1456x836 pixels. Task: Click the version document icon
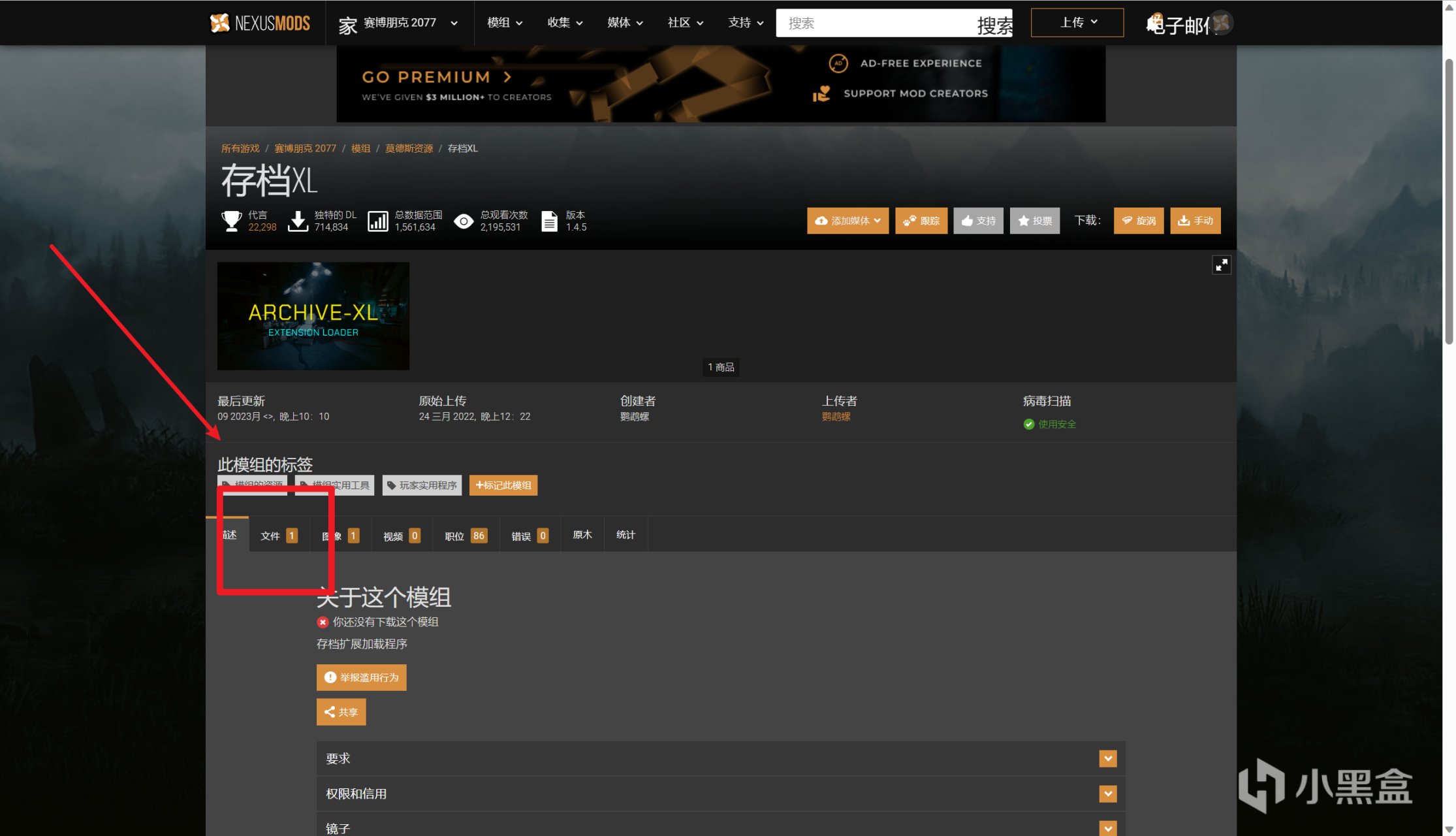(x=549, y=221)
